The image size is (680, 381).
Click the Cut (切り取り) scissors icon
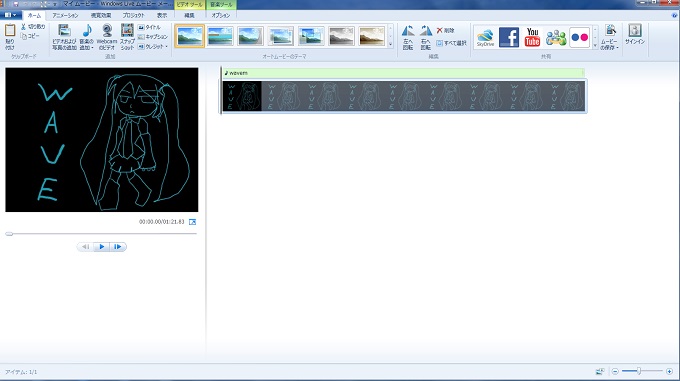pos(23,27)
